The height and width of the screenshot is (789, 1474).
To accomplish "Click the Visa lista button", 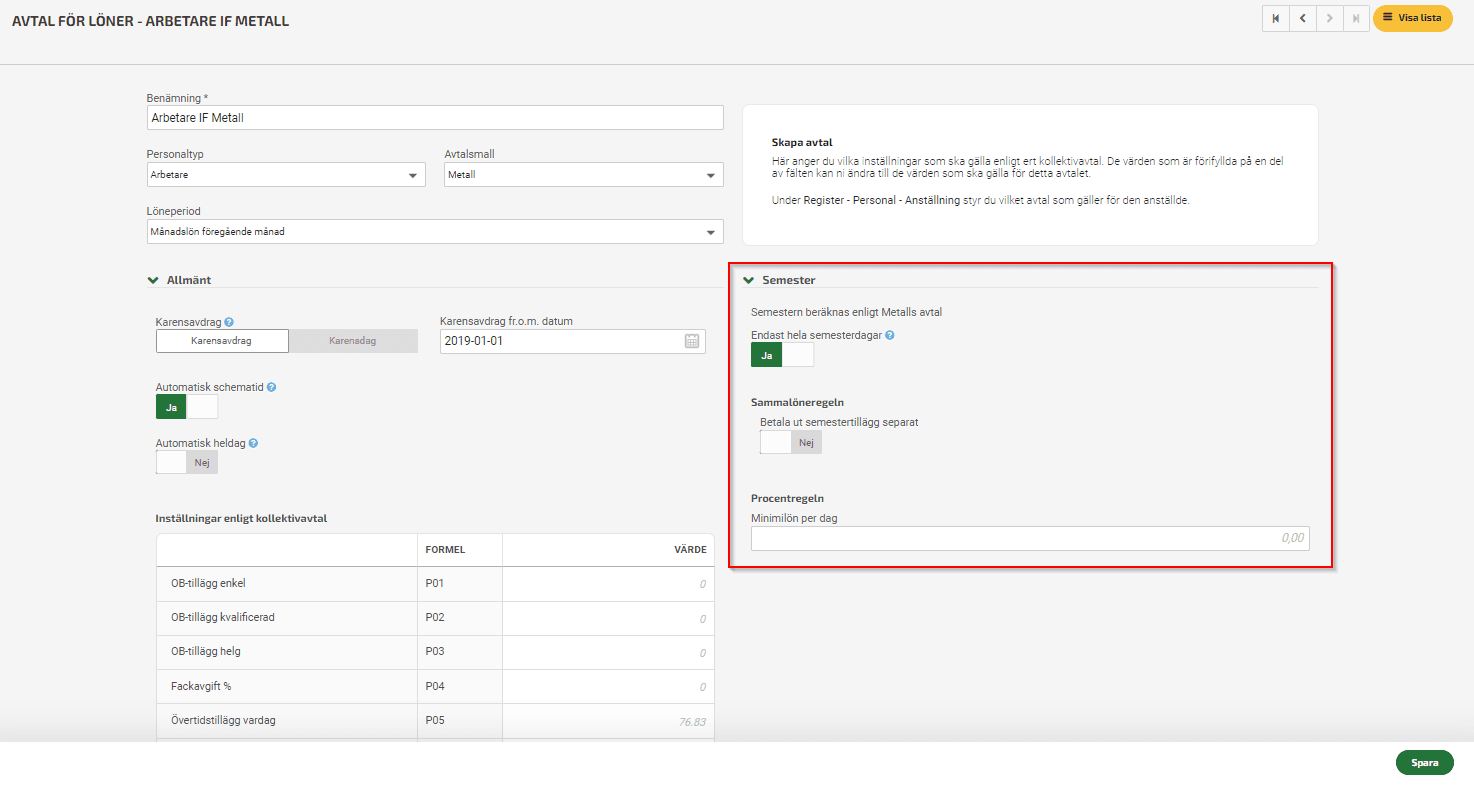I will tap(1412, 18).
